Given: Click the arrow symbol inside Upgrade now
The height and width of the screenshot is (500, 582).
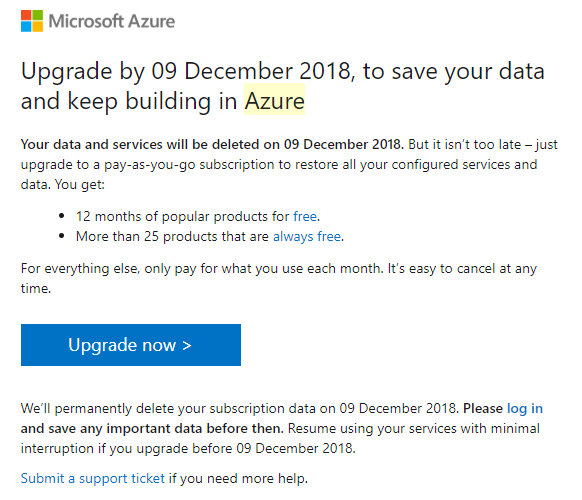Looking at the screenshot, I should [x=187, y=346].
